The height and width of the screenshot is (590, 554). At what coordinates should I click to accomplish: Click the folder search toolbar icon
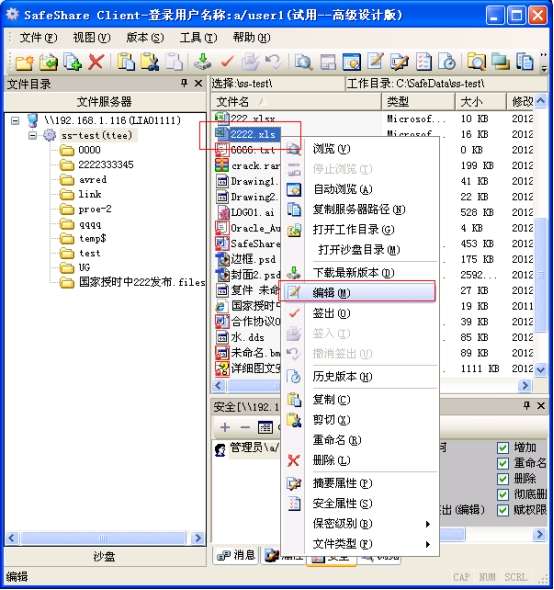click(x=476, y=62)
